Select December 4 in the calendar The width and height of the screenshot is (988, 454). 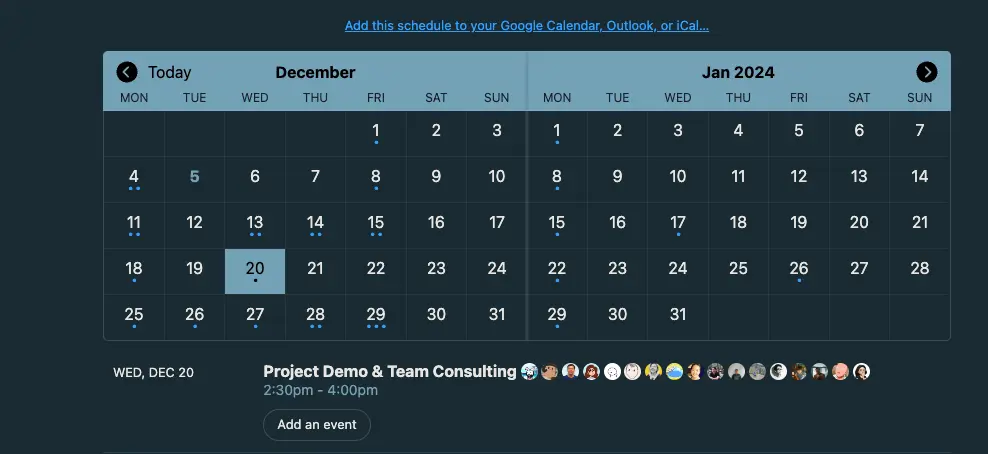pos(134,179)
